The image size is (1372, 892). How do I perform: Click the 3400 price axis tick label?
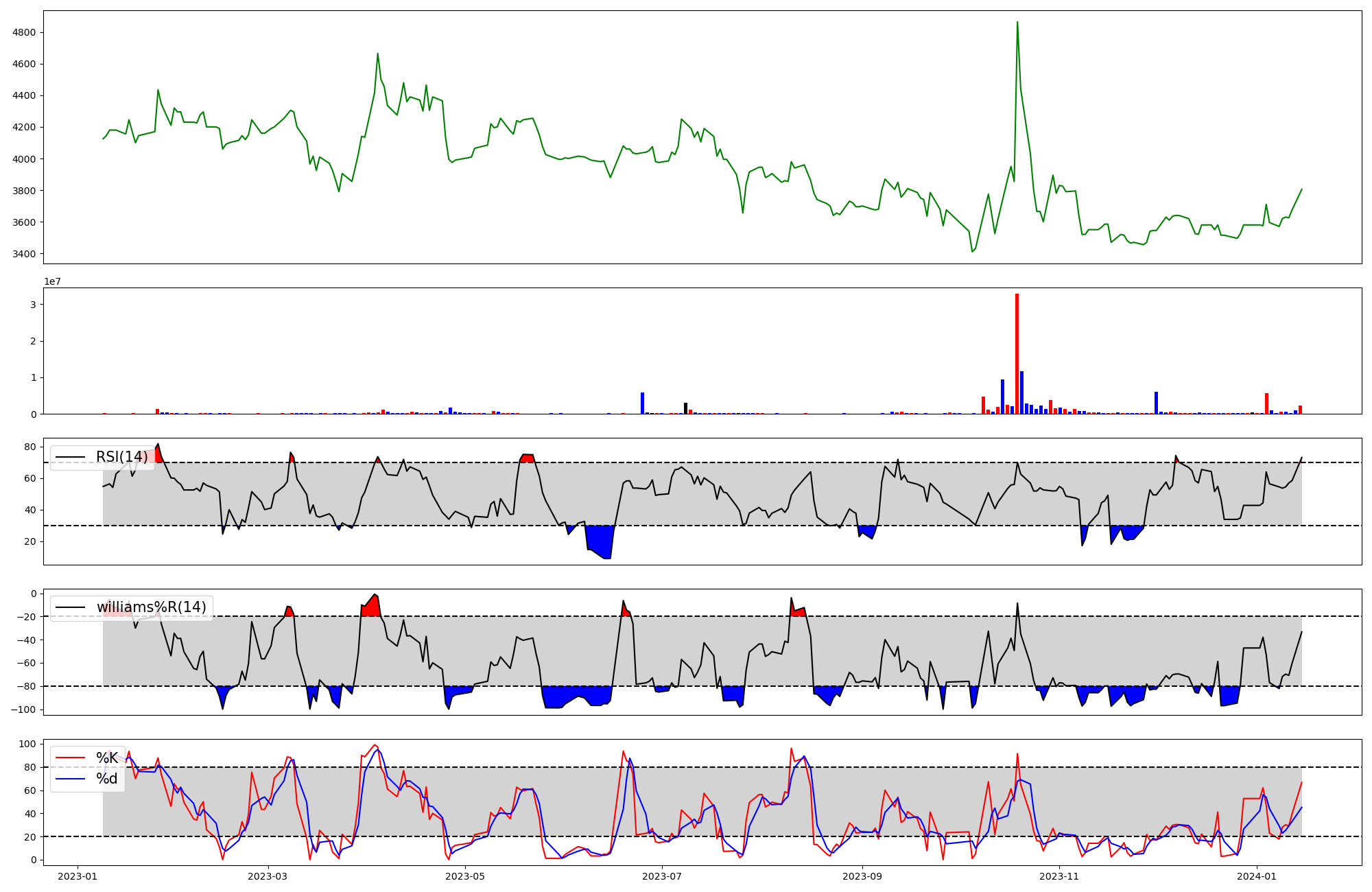click(24, 254)
